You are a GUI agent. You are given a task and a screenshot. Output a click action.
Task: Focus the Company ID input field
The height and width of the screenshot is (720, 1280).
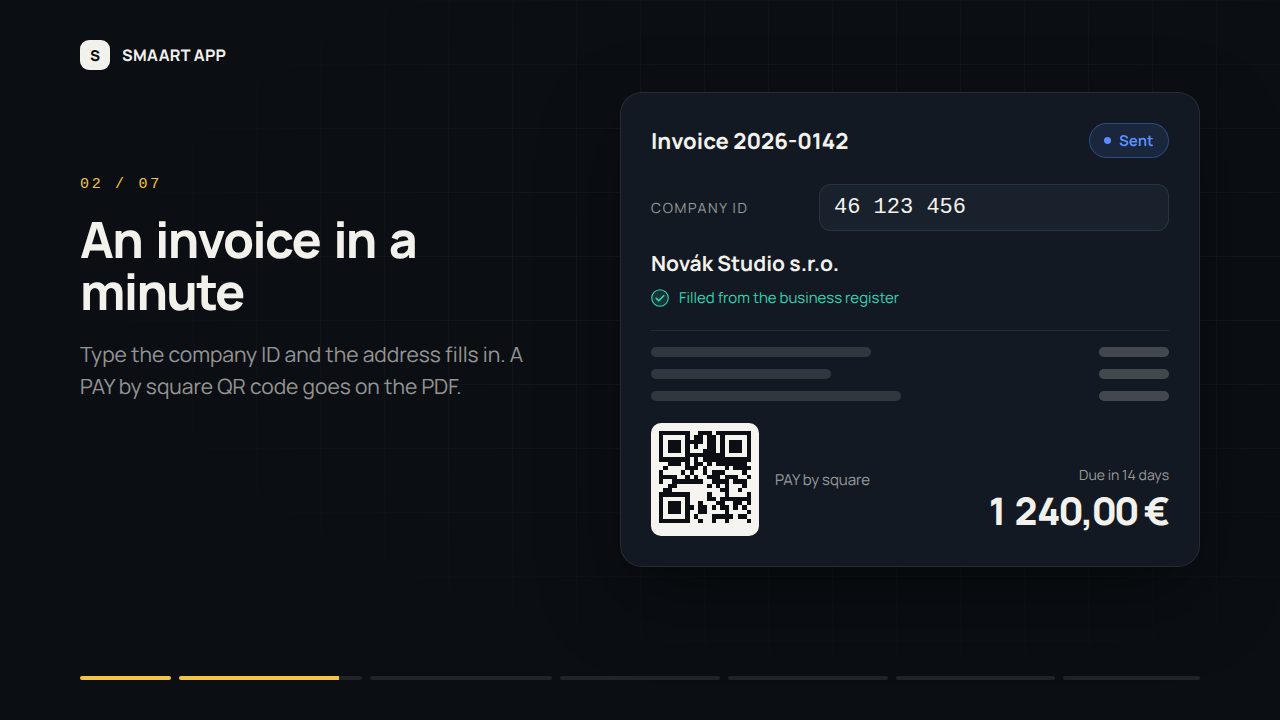pyautogui.click(x=994, y=207)
